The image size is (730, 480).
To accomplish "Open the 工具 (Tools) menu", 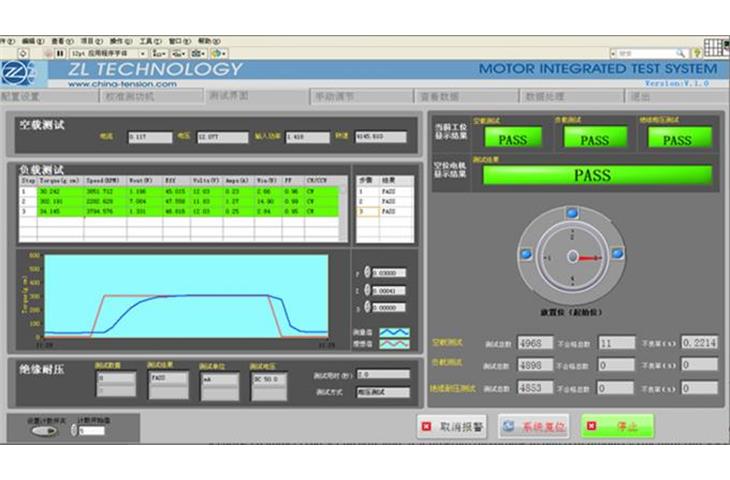I will point(148,40).
